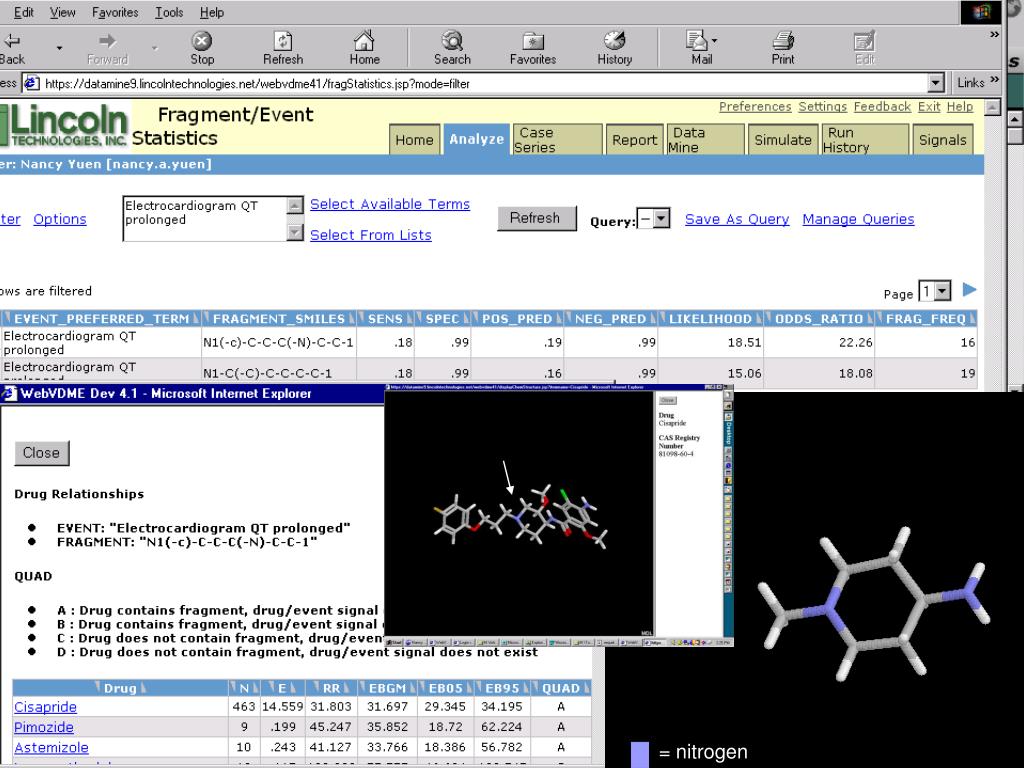Expand the Links toolbar chevron
Viewport: 1024px width, 768px height.
pyautogui.click(x=995, y=80)
